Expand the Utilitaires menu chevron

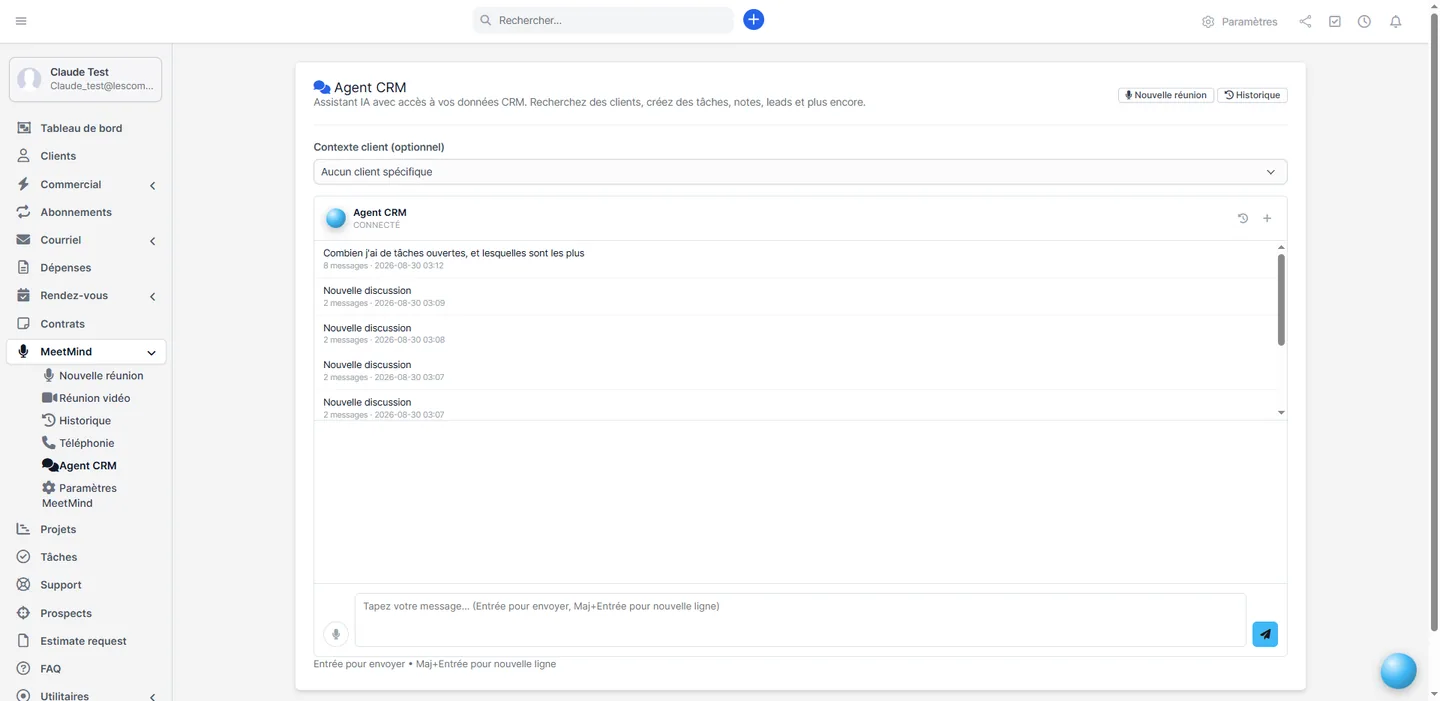152,697
